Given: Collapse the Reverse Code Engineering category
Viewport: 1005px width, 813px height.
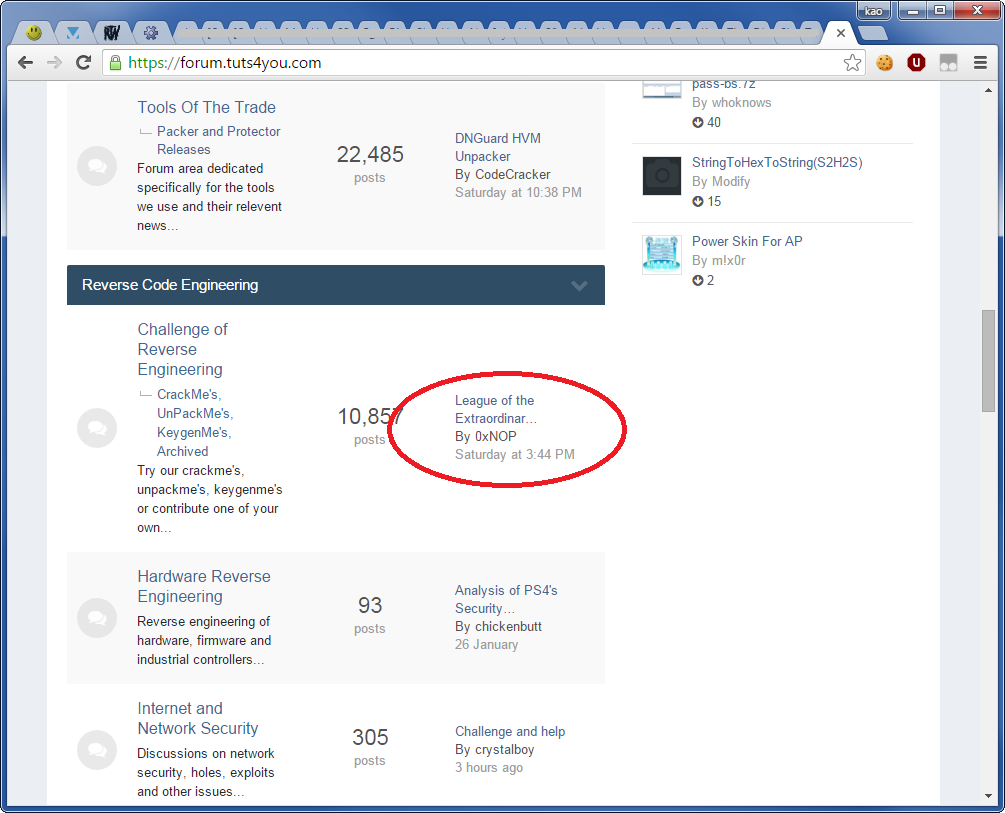Looking at the screenshot, I should pyautogui.click(x=579, y=285).
